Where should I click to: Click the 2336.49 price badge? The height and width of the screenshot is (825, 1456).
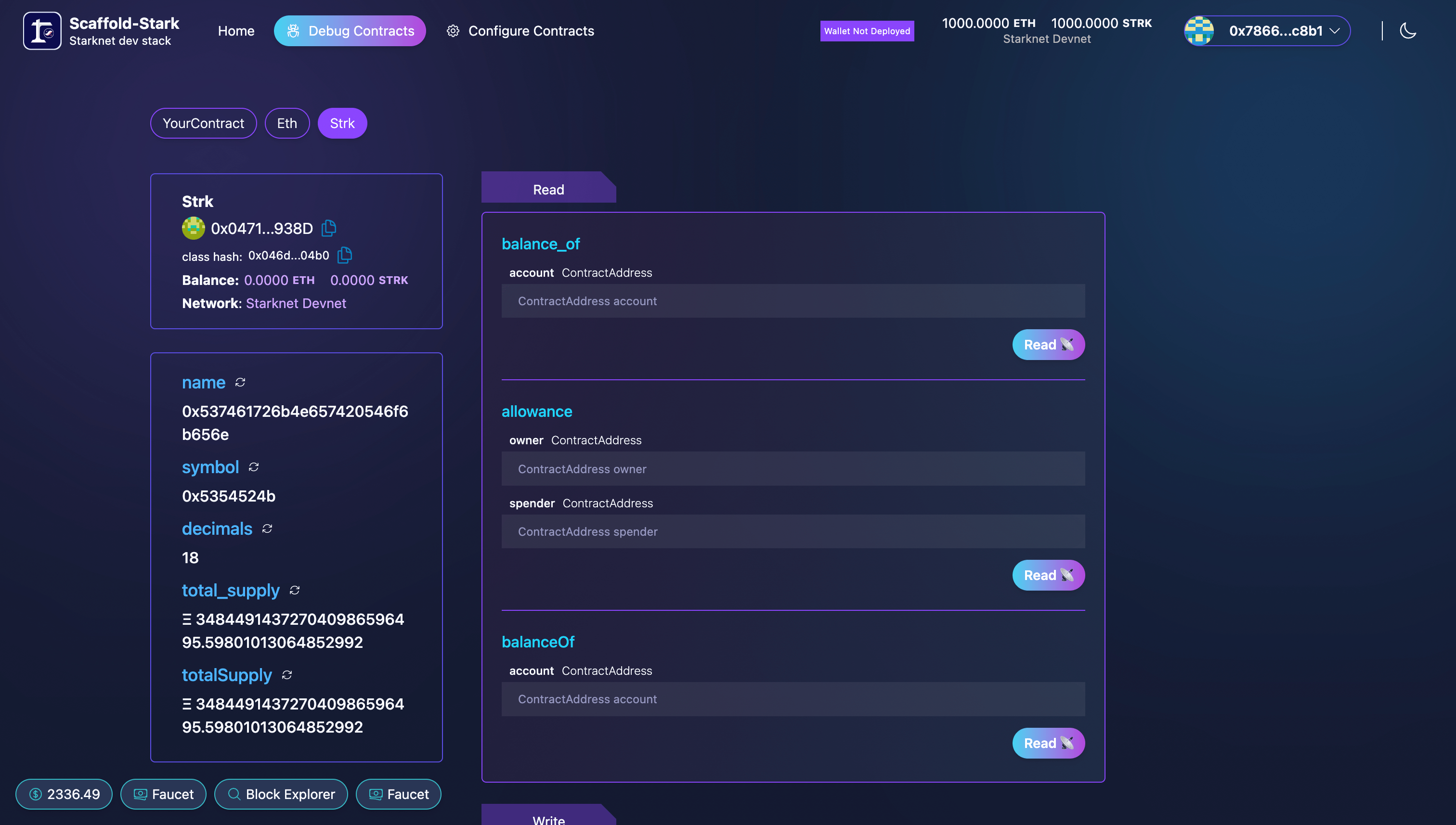click(64, 794)
